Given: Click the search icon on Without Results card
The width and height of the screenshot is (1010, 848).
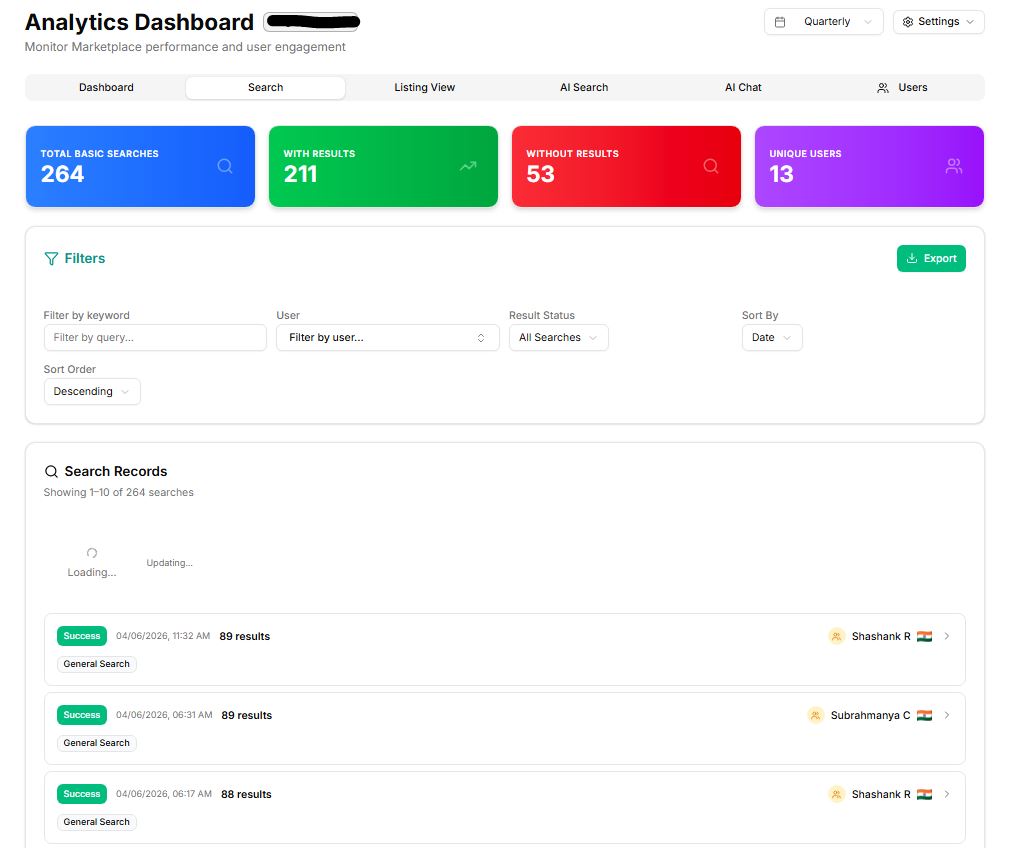Looking at the screenshot, I should pyautogui.click(x=711, y=166).
